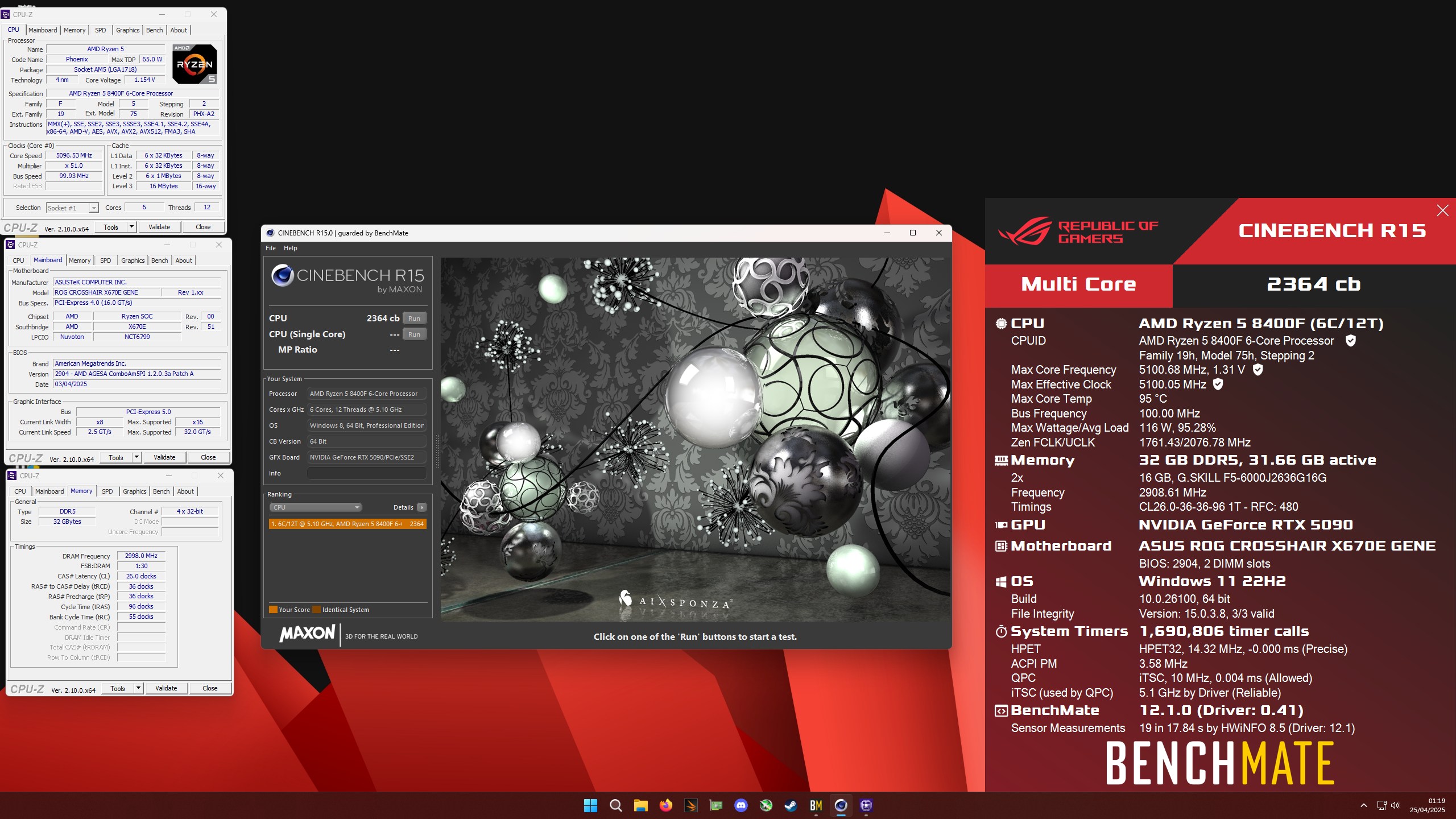This screenshot has width=1456, height=819.
Task: Run the CPU (Single Core) test
Action: click(x=414, y=334)
